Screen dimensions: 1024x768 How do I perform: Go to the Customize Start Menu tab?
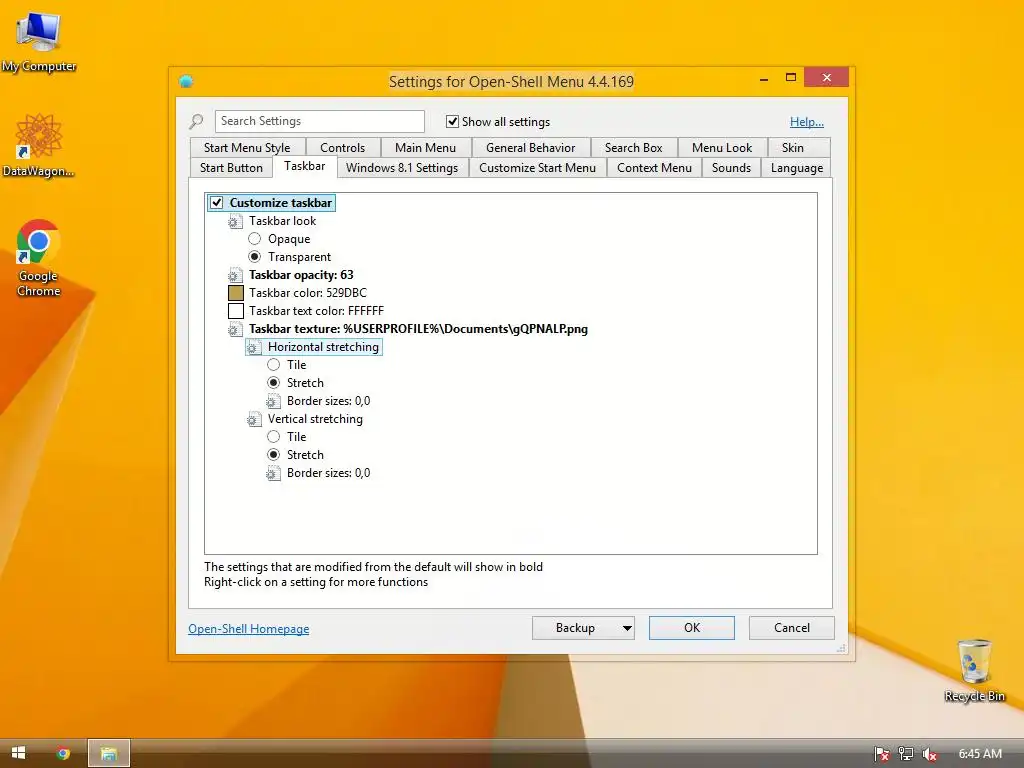537,168
